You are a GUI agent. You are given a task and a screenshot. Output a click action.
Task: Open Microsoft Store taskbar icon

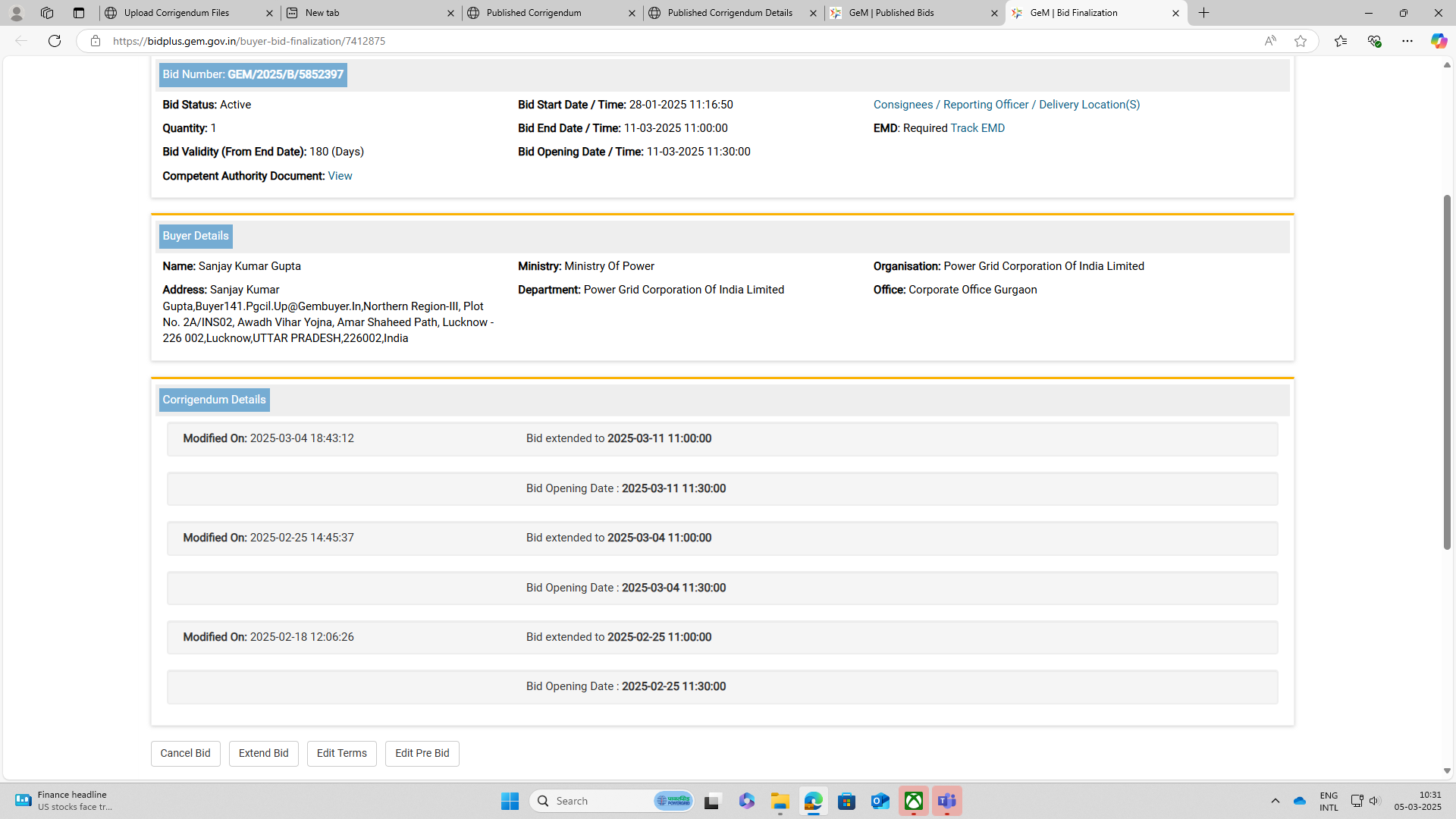[x=846, y=801]
